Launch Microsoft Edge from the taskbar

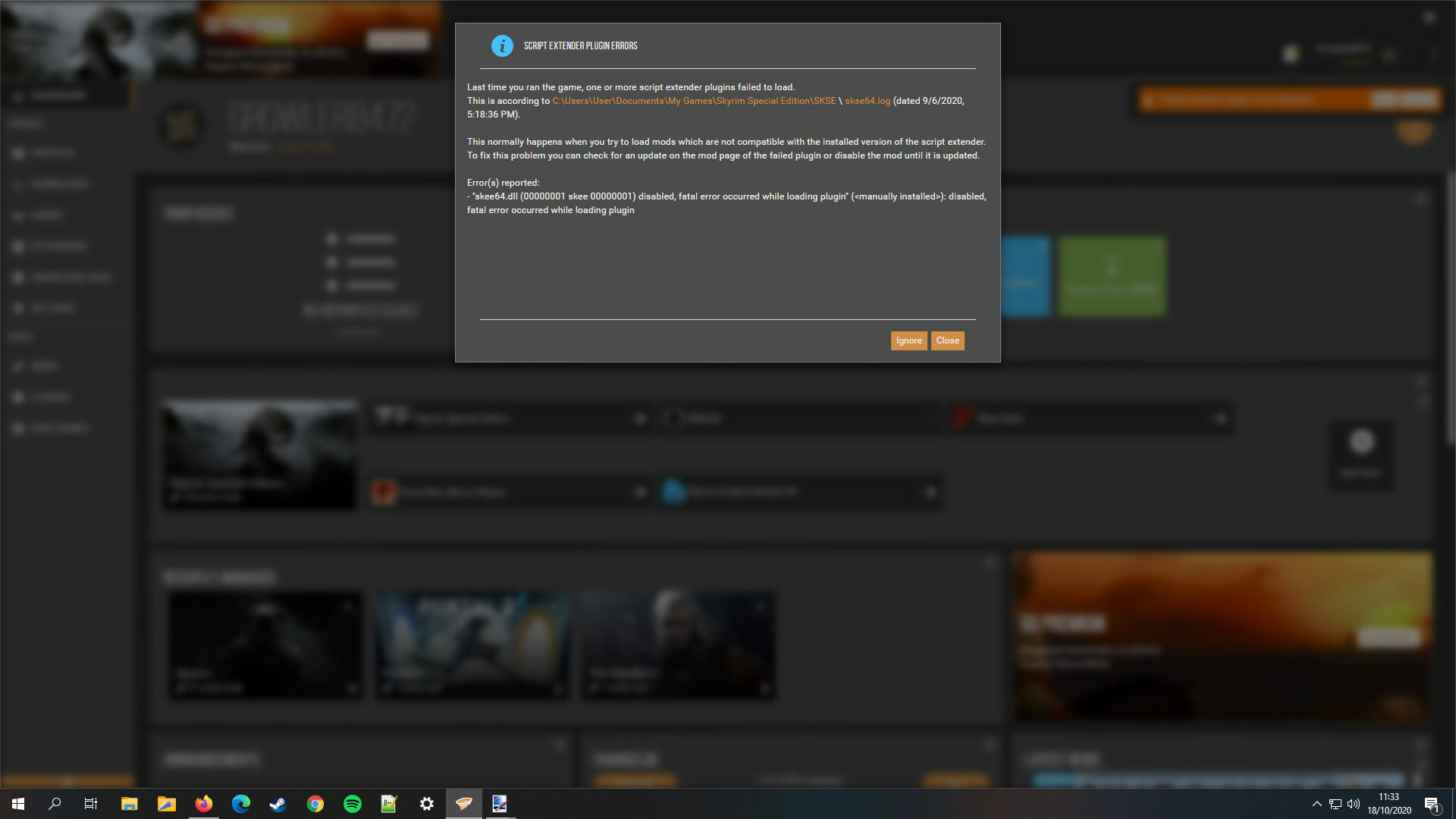point(240,804)
